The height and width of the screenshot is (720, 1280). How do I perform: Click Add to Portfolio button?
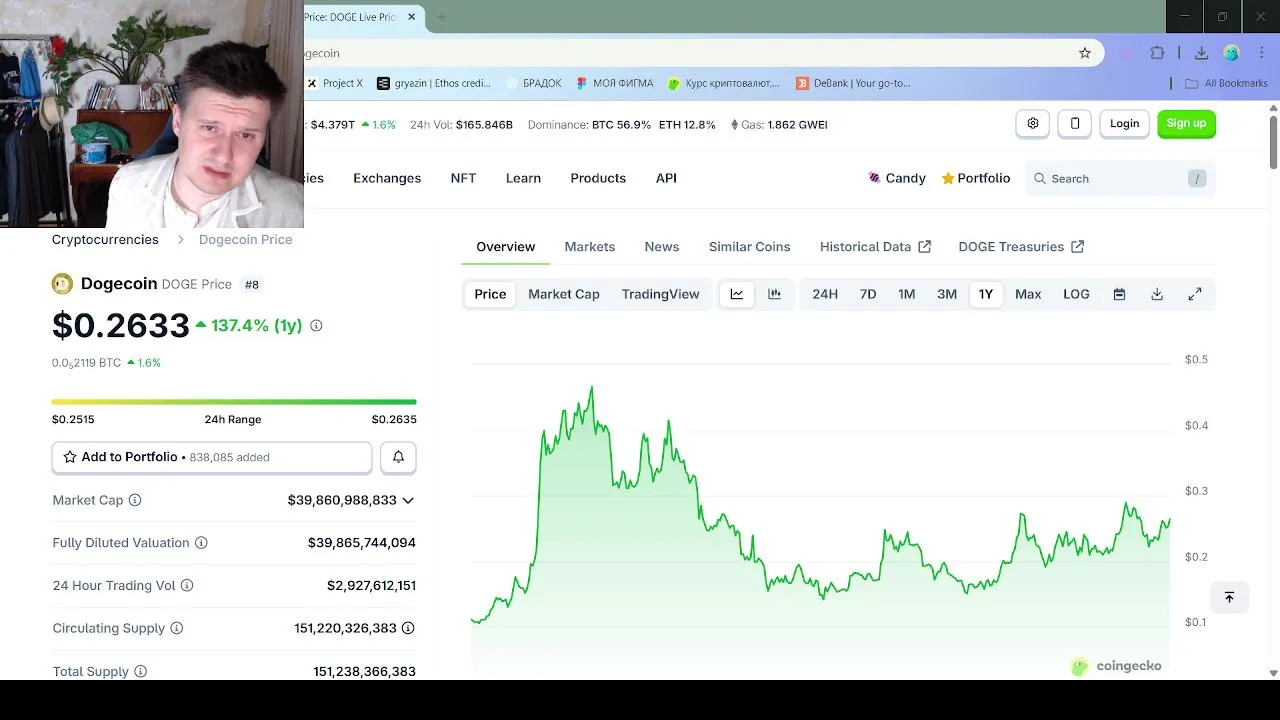pyautogui.click(x=212, y=457)
